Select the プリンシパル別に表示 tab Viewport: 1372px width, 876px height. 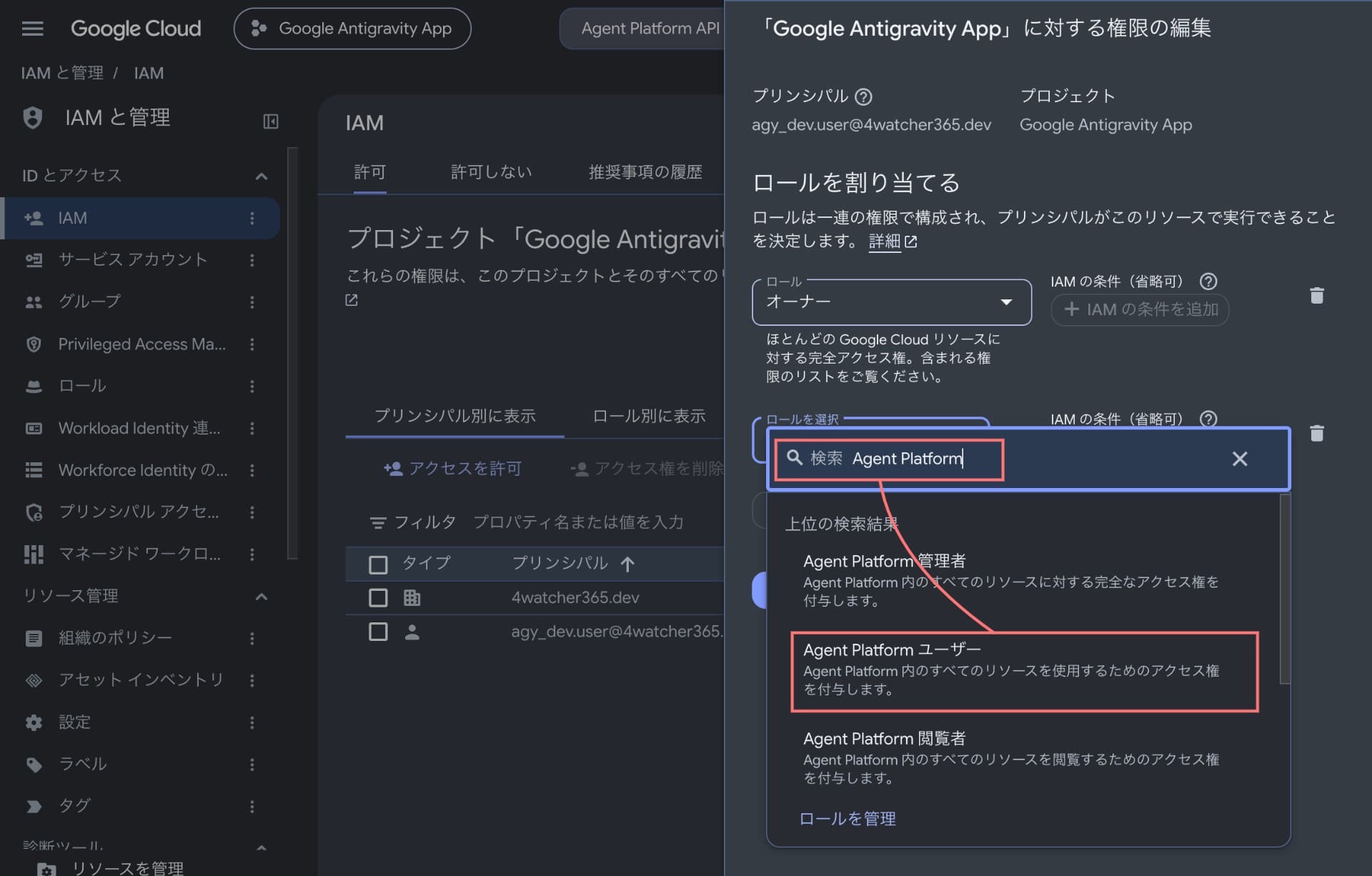pyautogui.click(x=455, y=416)
